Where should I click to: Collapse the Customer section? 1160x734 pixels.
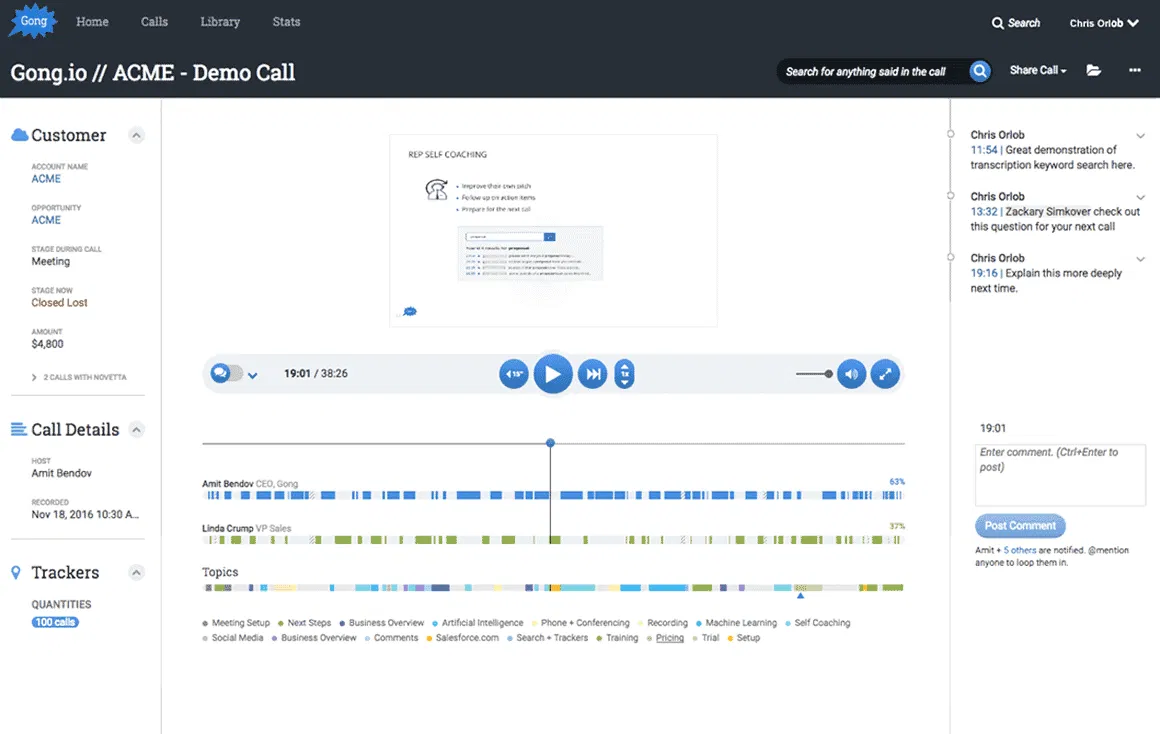point(137,135)
